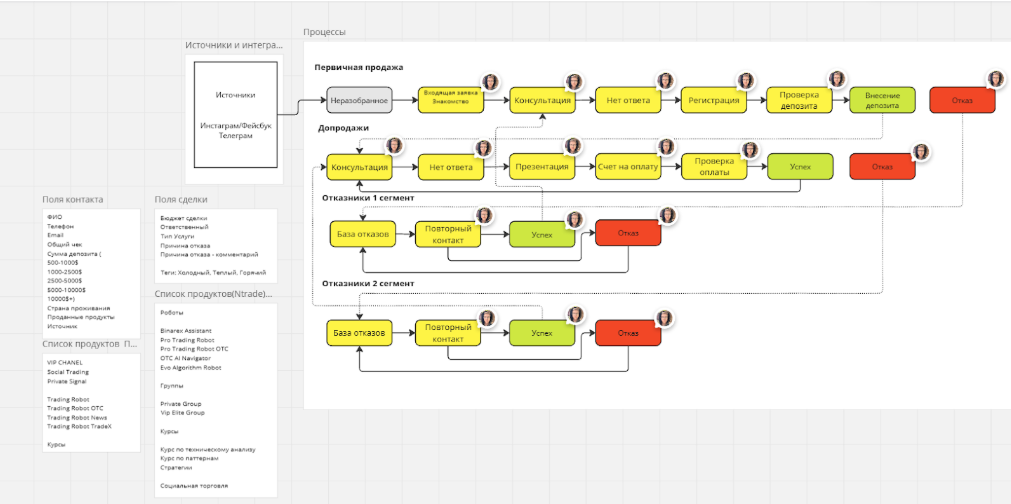Image resolution: width=1011 pixels, height=504 pixels.
Task: Select the Входящая заявка Знакомство node
Action: pyautogui.click(x=451, y=100)
